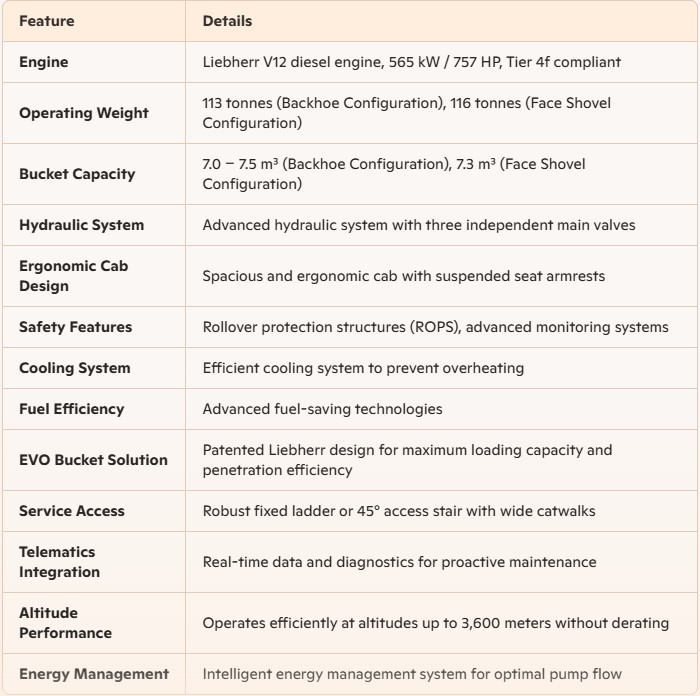Click the Rollover protection structures (ROPS) text
Image resolution: width=700 pixels, height=696 pixels.
pos(435,327)
